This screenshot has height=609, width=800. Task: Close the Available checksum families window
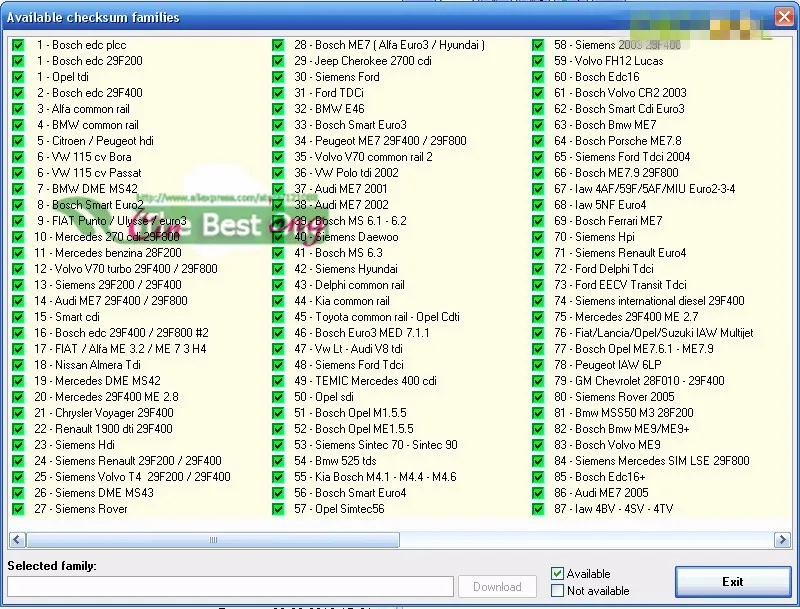click(784, 17)
